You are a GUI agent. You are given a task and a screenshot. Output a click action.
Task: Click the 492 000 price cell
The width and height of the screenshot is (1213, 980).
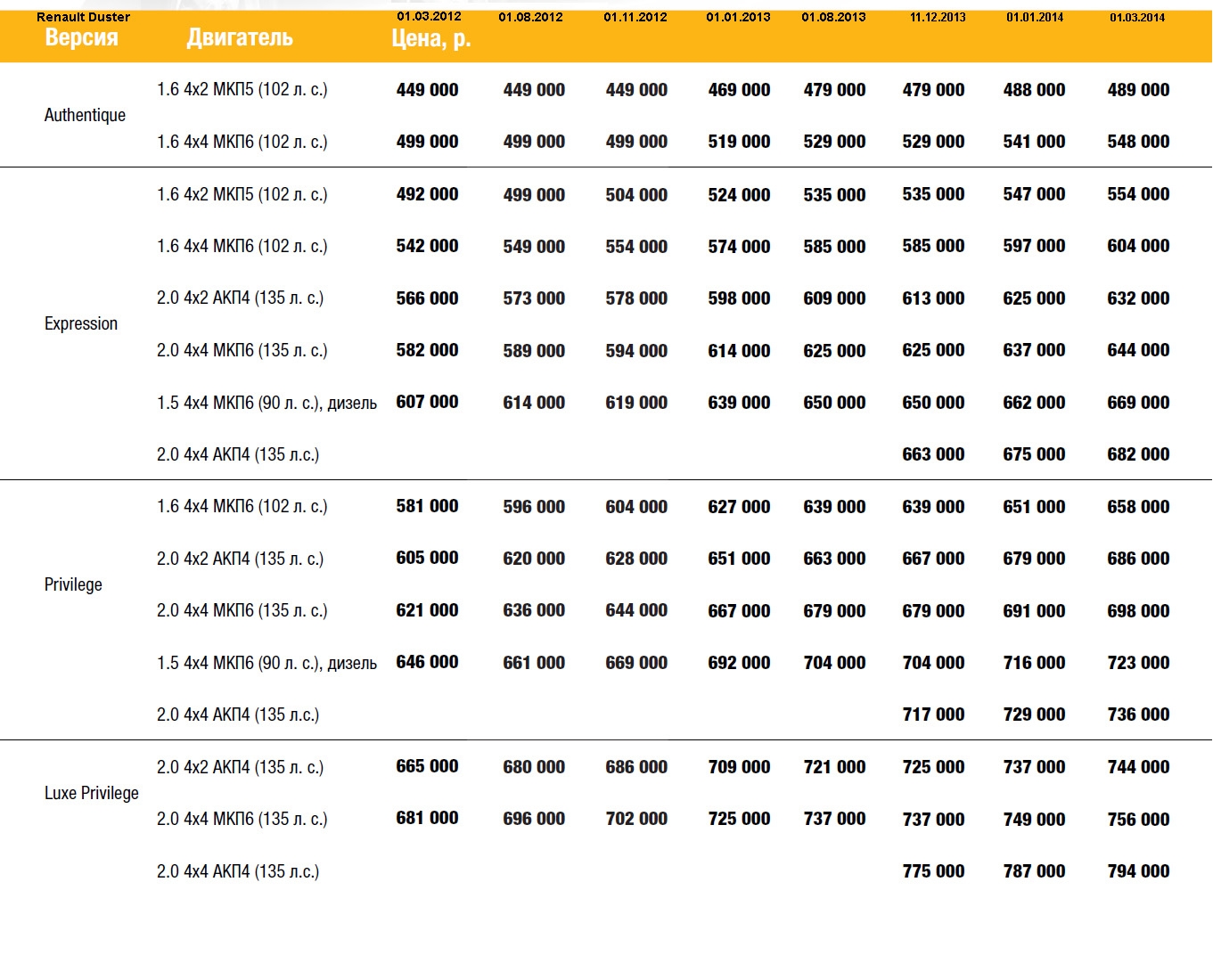[x=427, y=194]
